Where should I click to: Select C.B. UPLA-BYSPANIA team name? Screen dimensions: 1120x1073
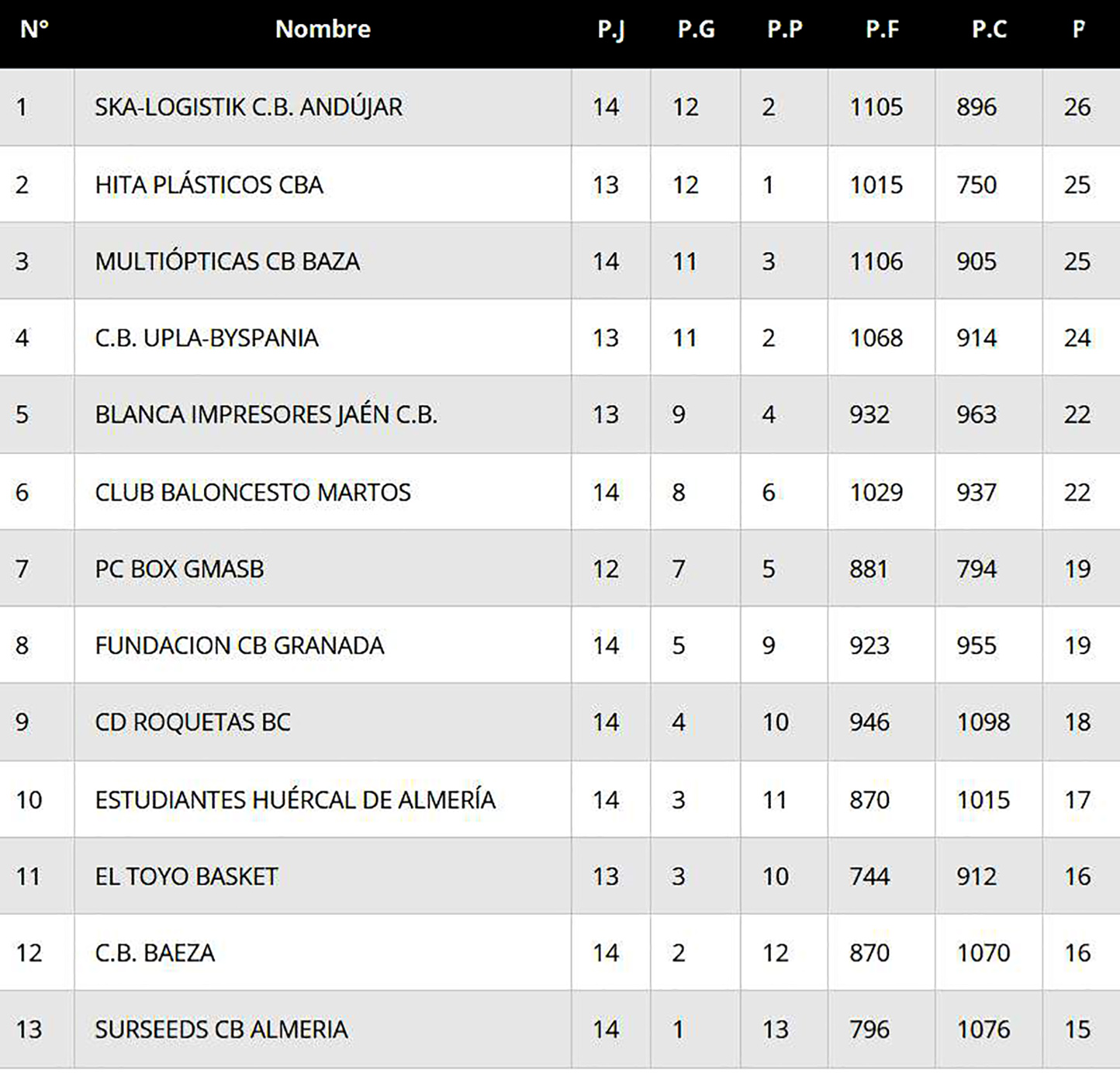click(206, 338)
